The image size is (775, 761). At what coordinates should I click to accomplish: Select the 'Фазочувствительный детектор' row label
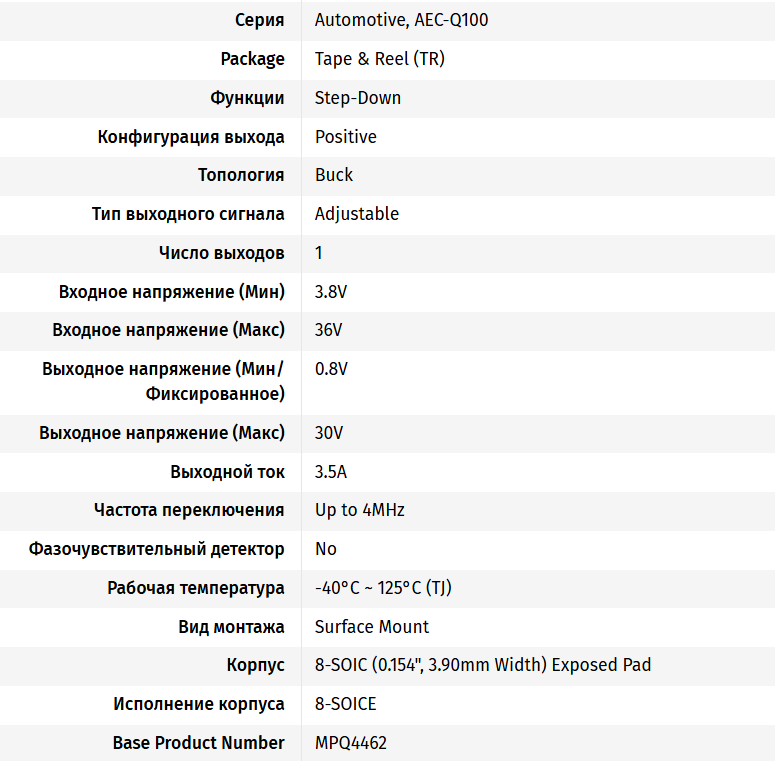[156, 549]
